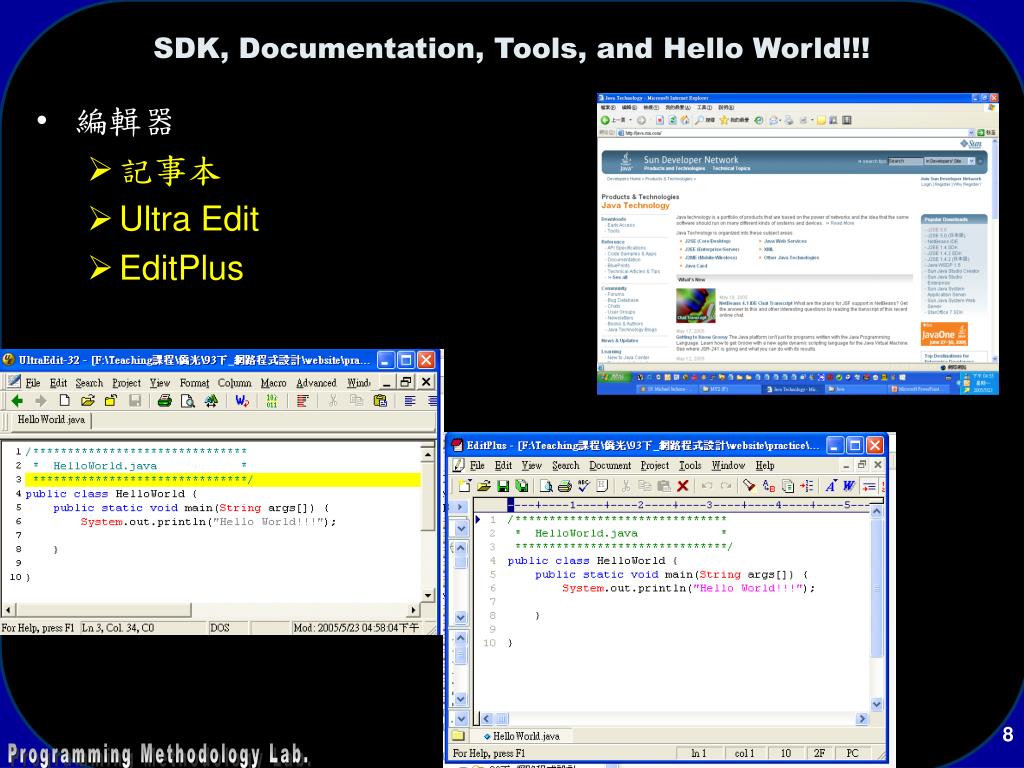Click UltraEdit Copy icon

pyautogui.click(x=356, y=400)
